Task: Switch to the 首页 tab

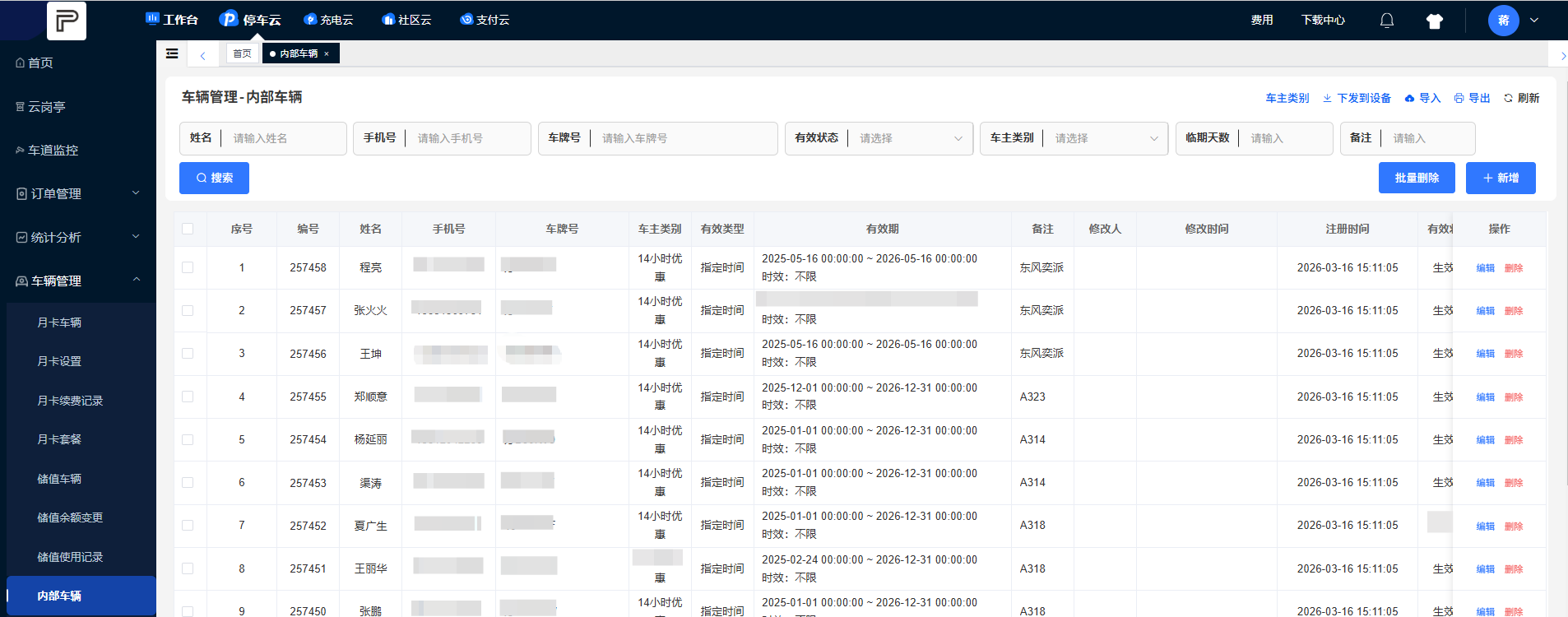Action: click(242, 53)
